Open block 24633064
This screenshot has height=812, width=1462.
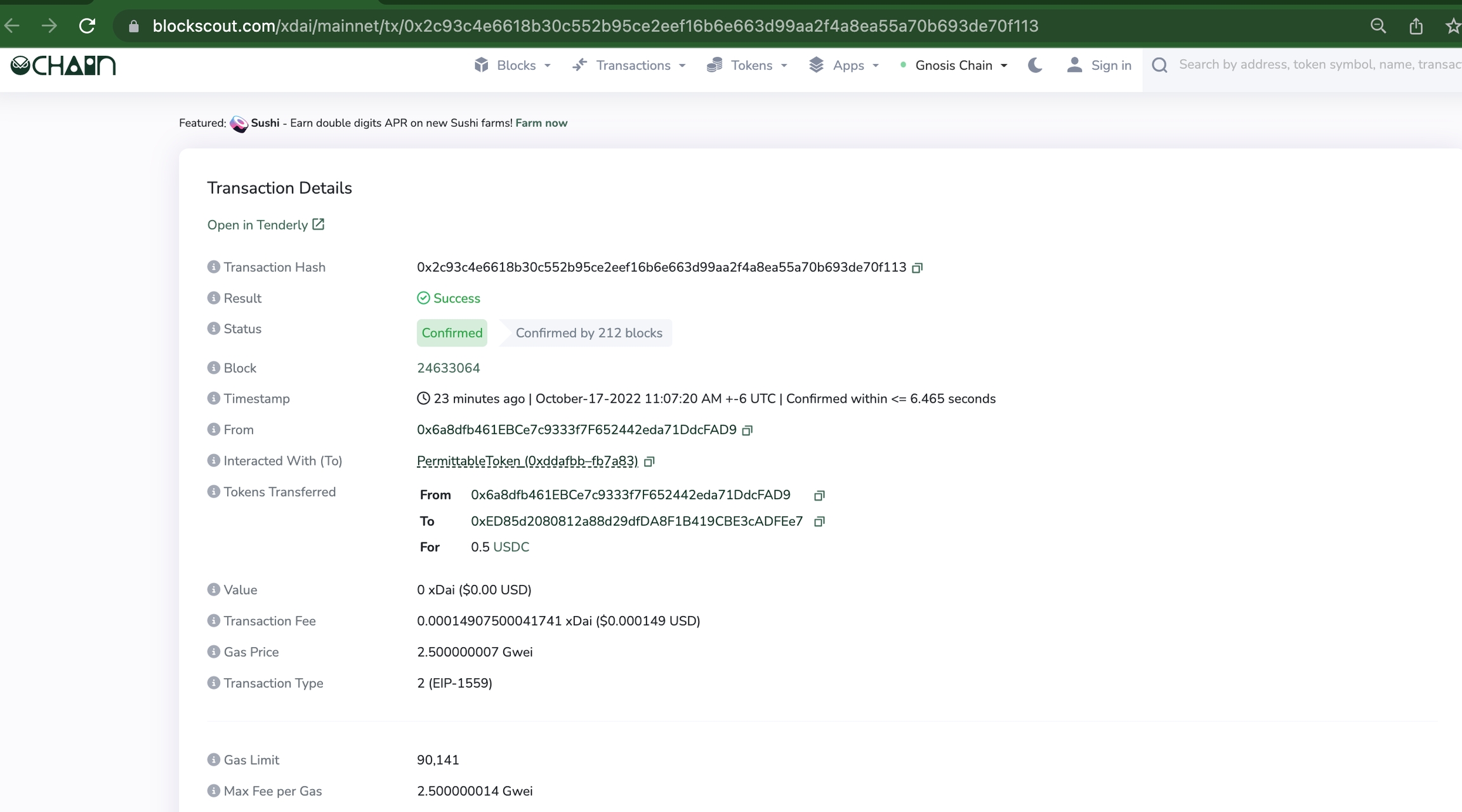click(448, 368)
